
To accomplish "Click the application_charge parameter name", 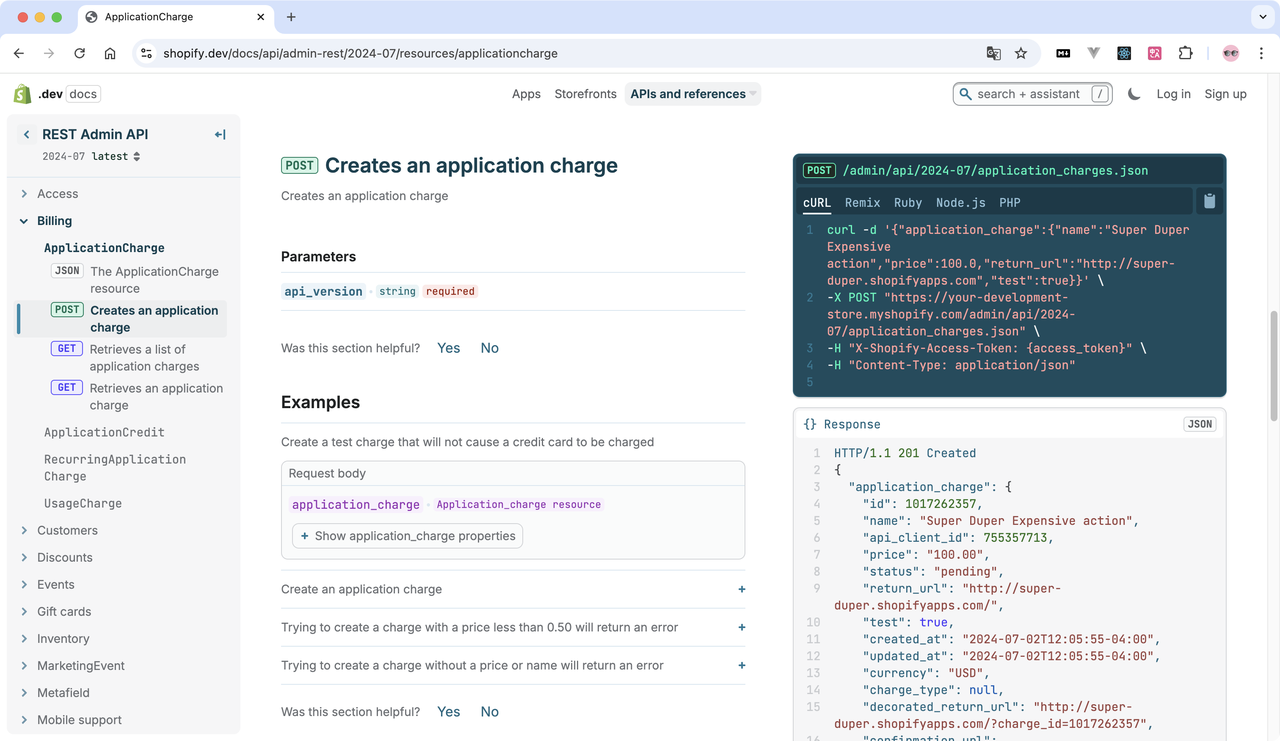I will (356, 505).
